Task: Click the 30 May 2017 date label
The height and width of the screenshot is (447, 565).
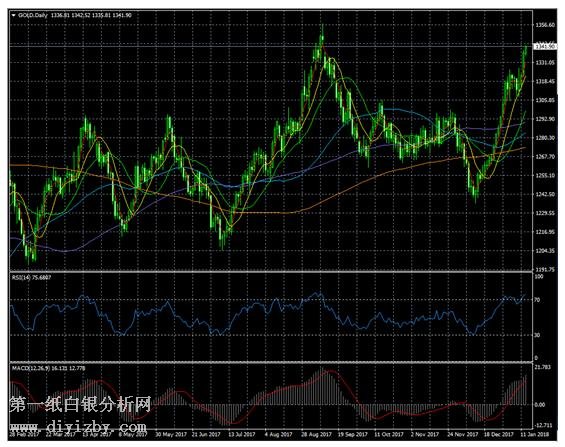Action: click(171, 434)
